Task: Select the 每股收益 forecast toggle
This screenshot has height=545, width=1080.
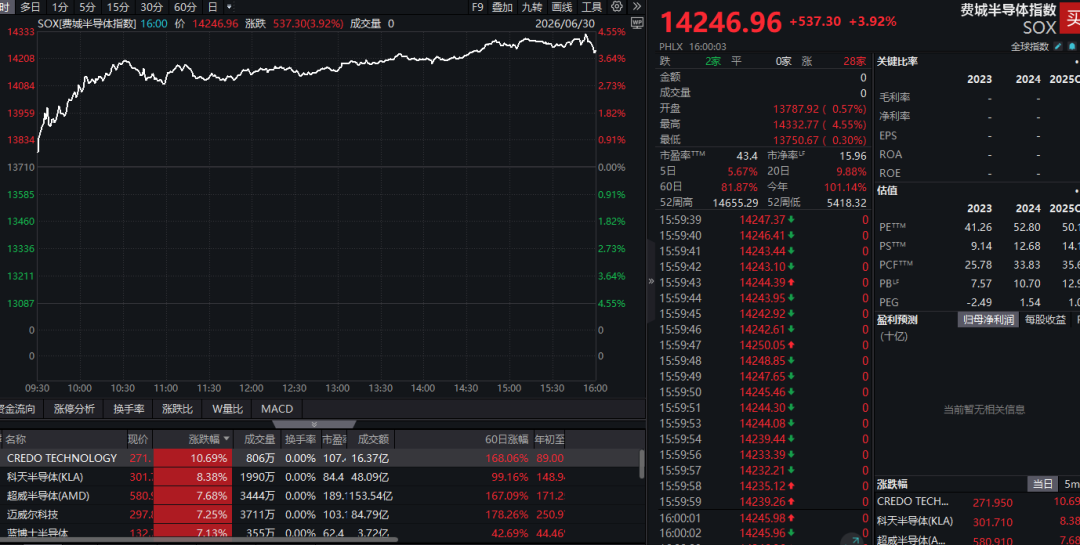Action: click(1045, 320)
